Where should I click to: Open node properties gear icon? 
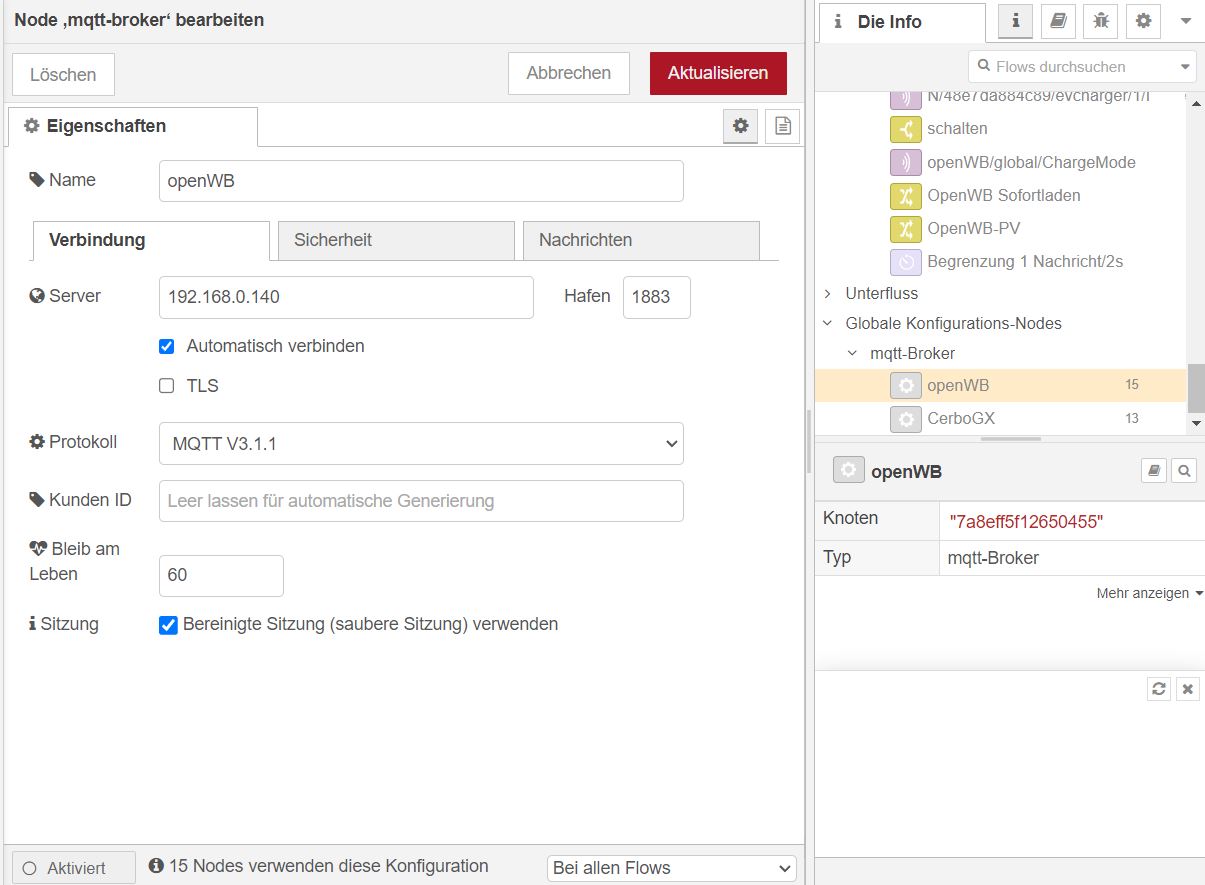[x=740, y=126]
